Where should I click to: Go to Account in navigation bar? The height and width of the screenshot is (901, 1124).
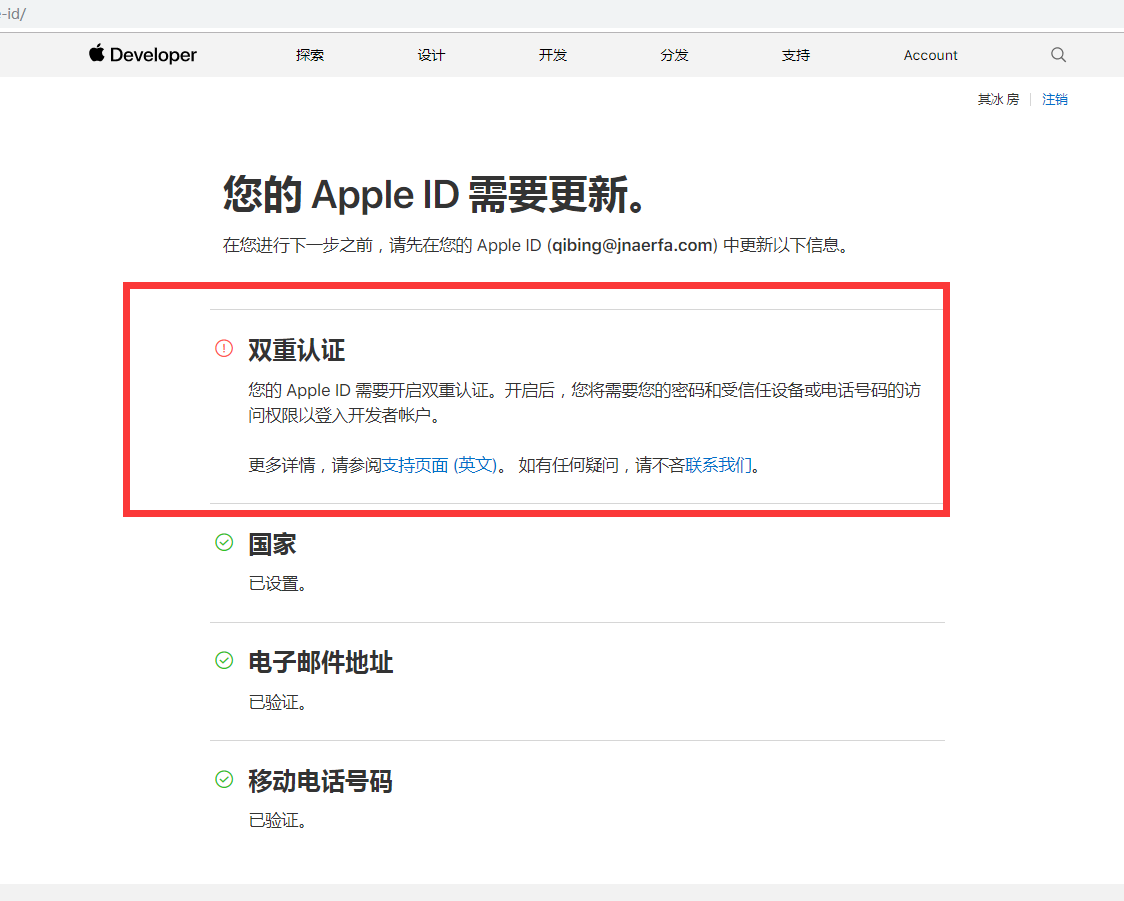[930, 55]
